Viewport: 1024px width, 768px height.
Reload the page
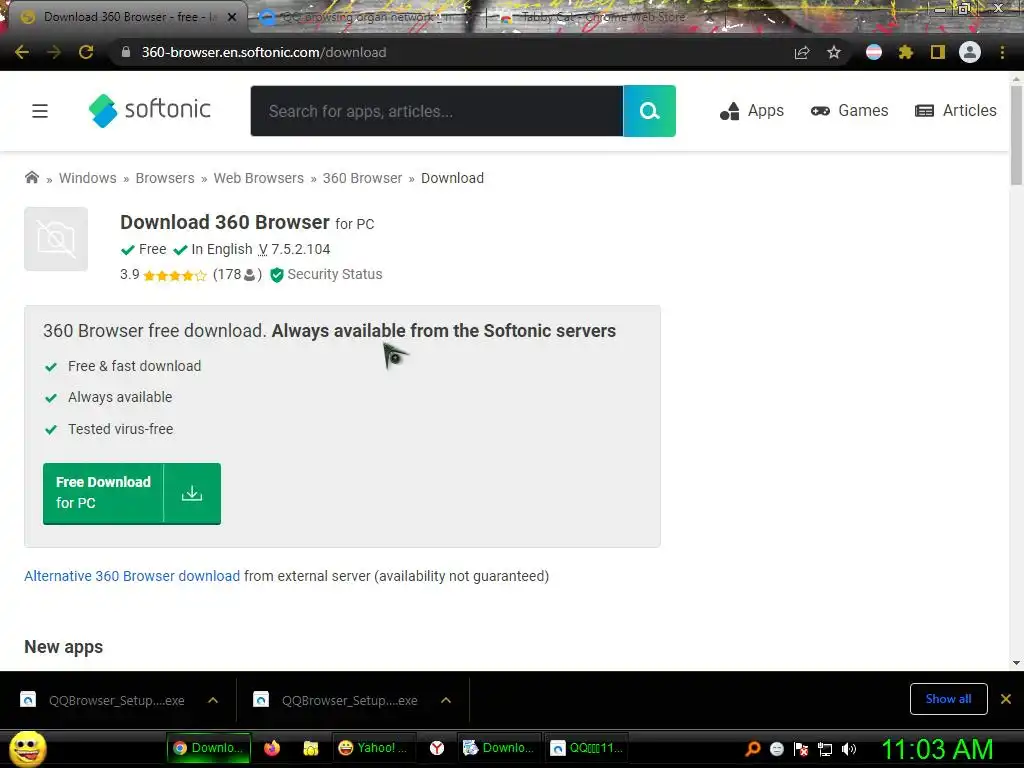[86, 52]
